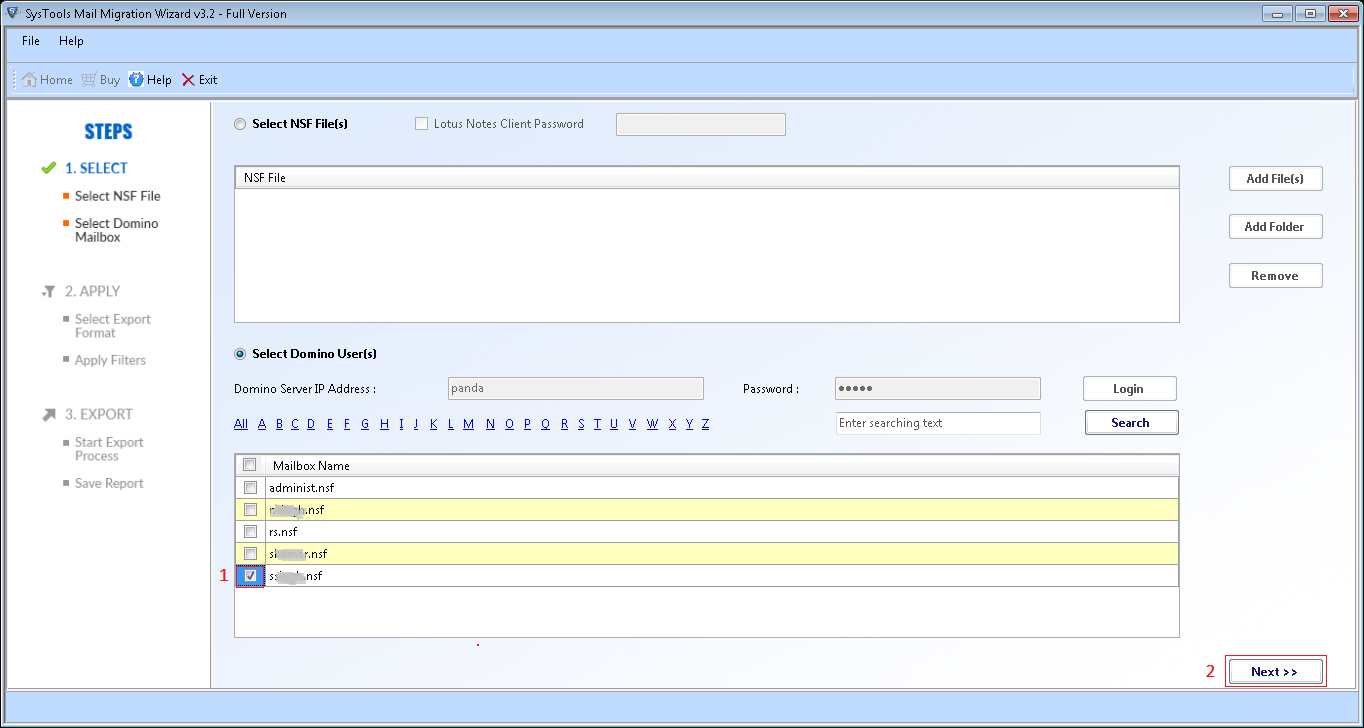Click the Enter searching text box
This screenshot has height=728, width=1364.
pyautogui.click(x=938, y=423)
